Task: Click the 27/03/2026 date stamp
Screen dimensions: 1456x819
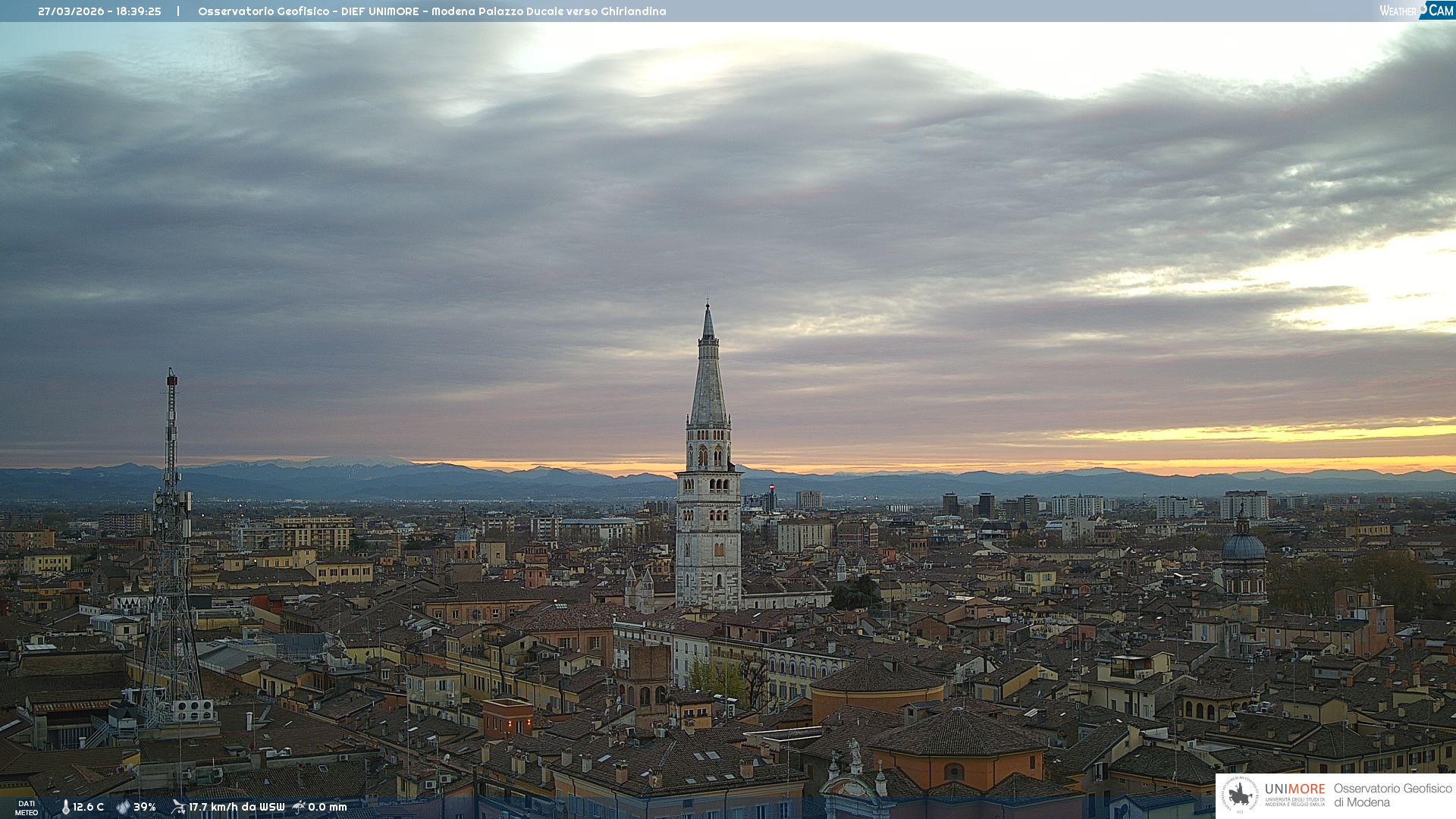Action: [x=71, y=11]
